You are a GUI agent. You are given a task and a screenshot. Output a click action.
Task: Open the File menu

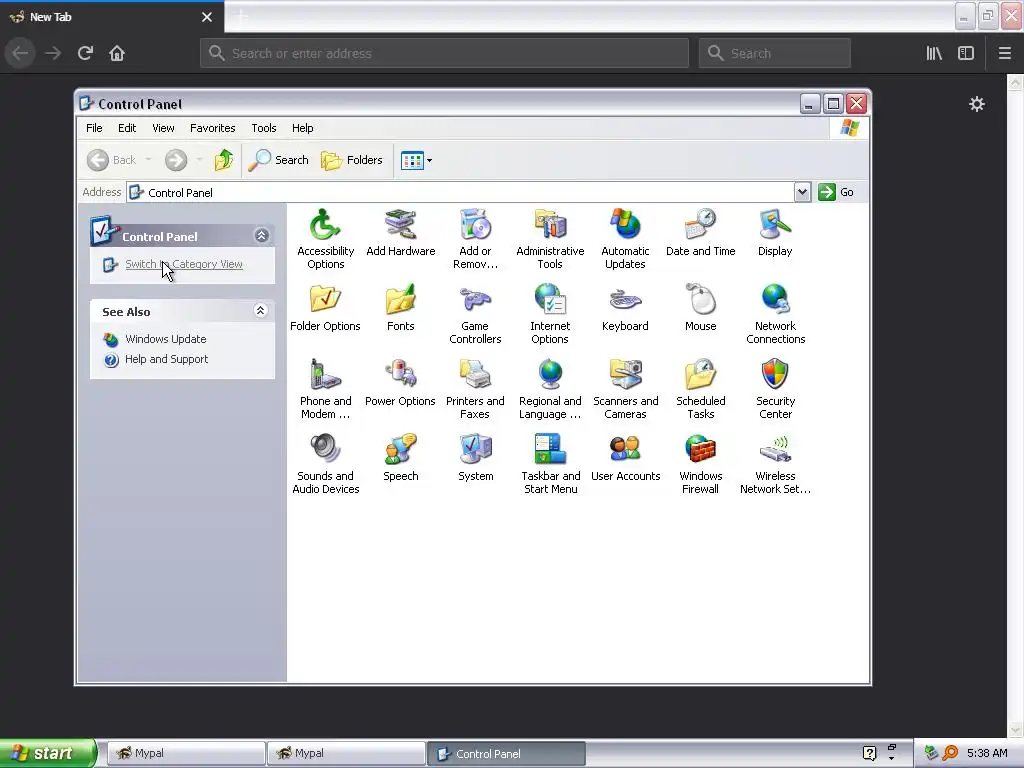point(94,128)
